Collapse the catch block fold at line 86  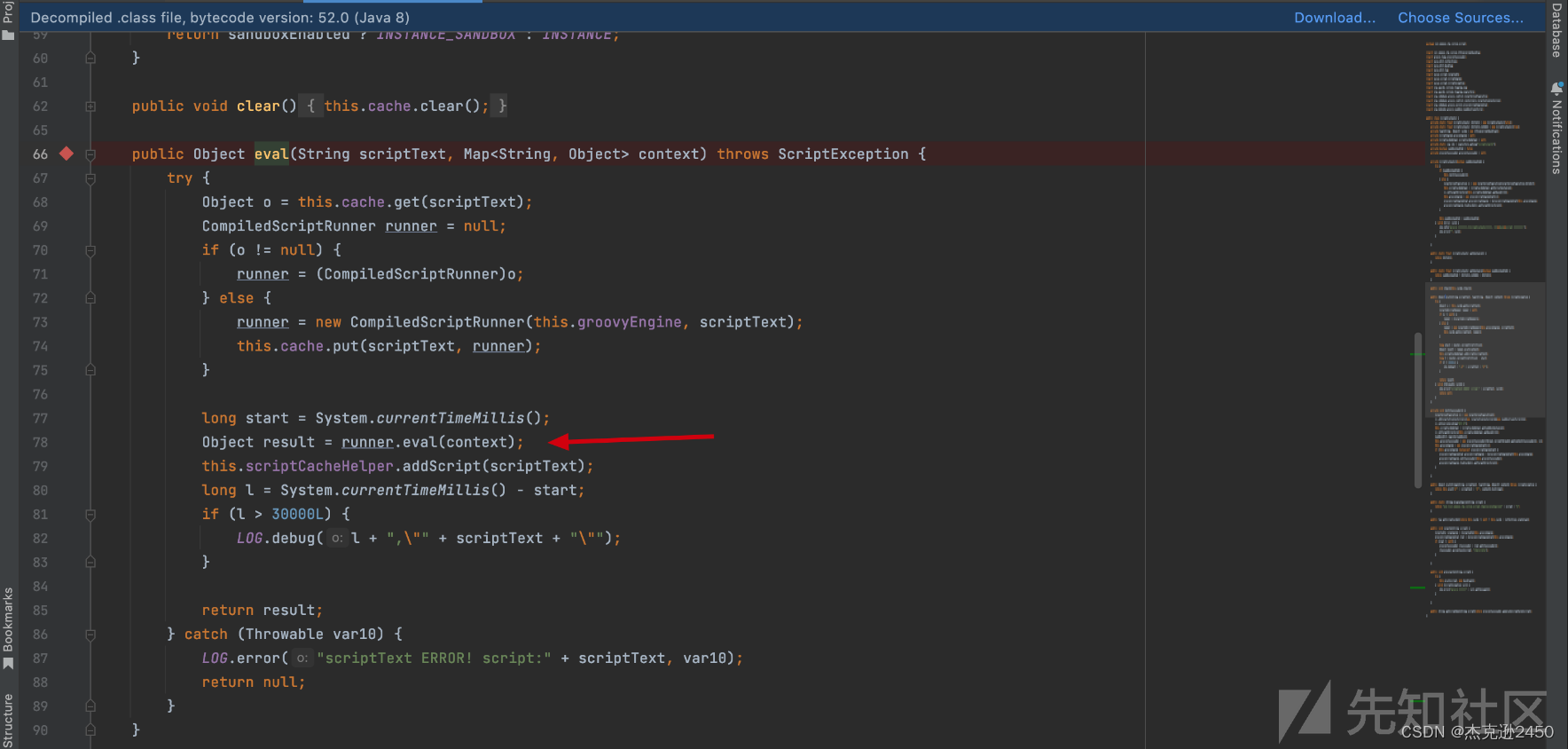[90, 635]
